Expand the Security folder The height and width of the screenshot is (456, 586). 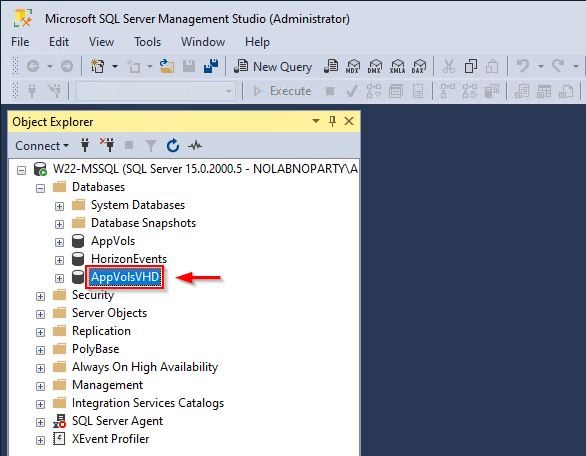point(40,296)
